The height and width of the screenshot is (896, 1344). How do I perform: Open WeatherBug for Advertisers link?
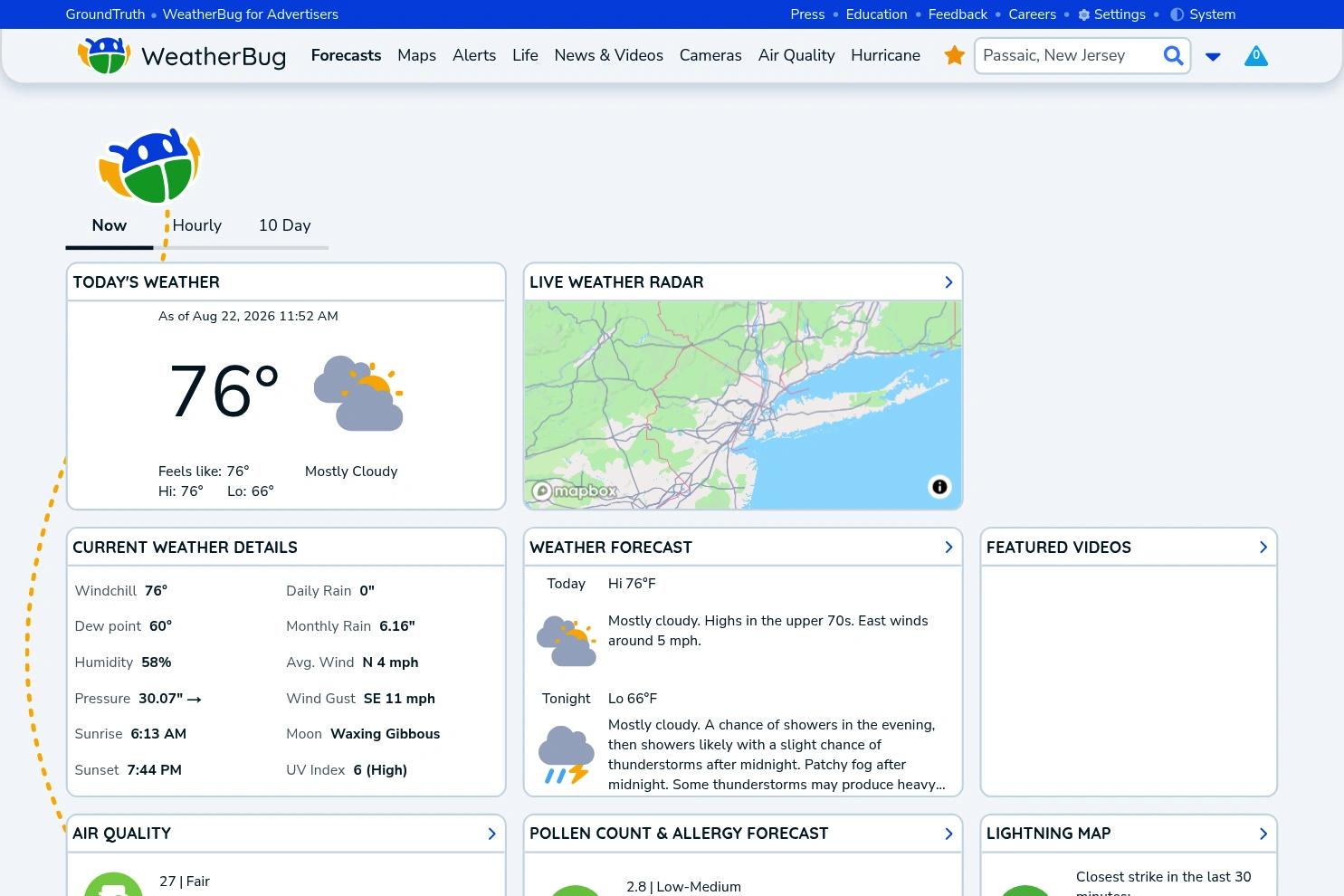point(250,14)
